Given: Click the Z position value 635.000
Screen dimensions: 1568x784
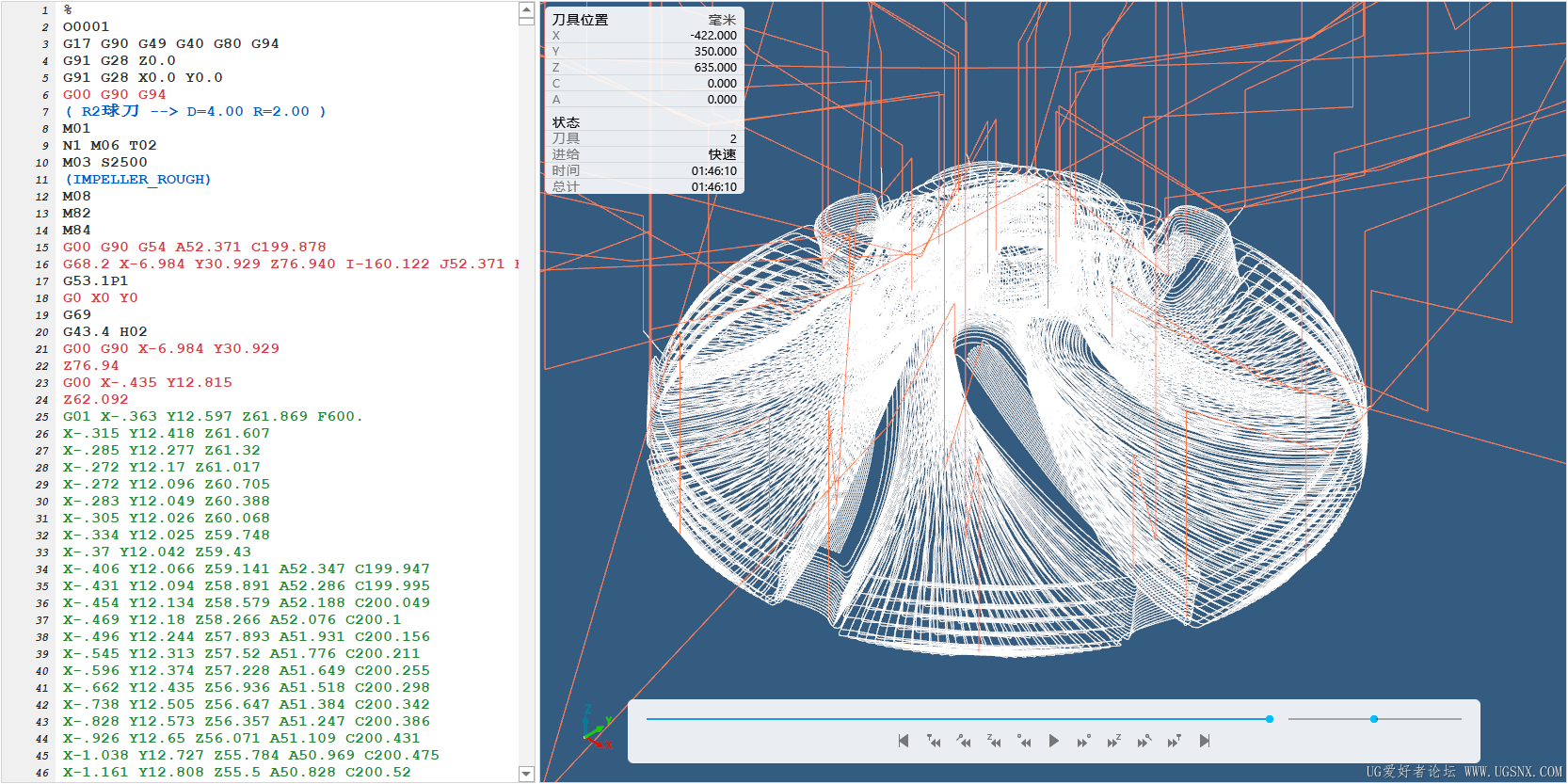Looking at the screenshot, I should 715,68.
